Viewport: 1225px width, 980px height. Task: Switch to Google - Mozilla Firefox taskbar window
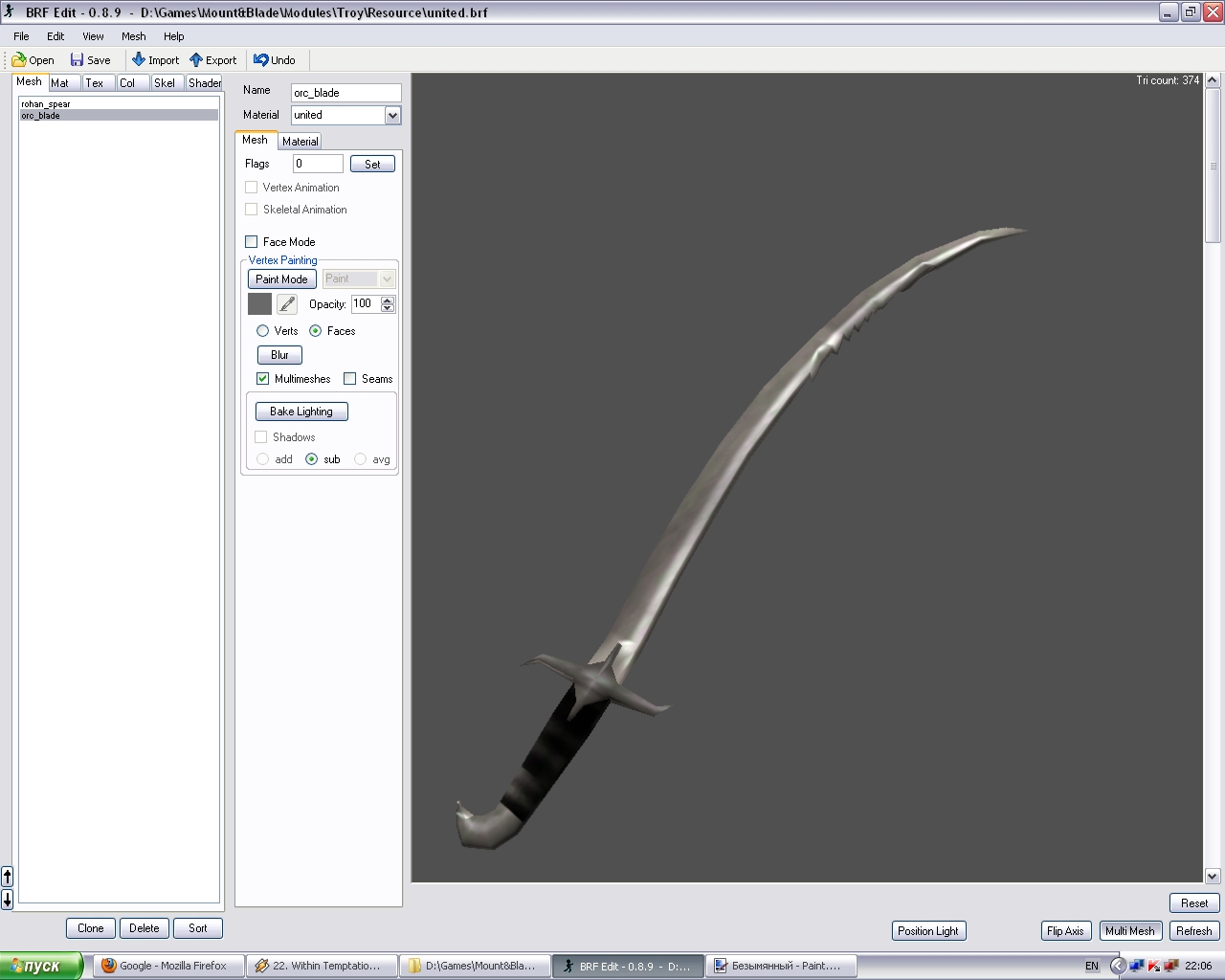[x=167, y=966]
